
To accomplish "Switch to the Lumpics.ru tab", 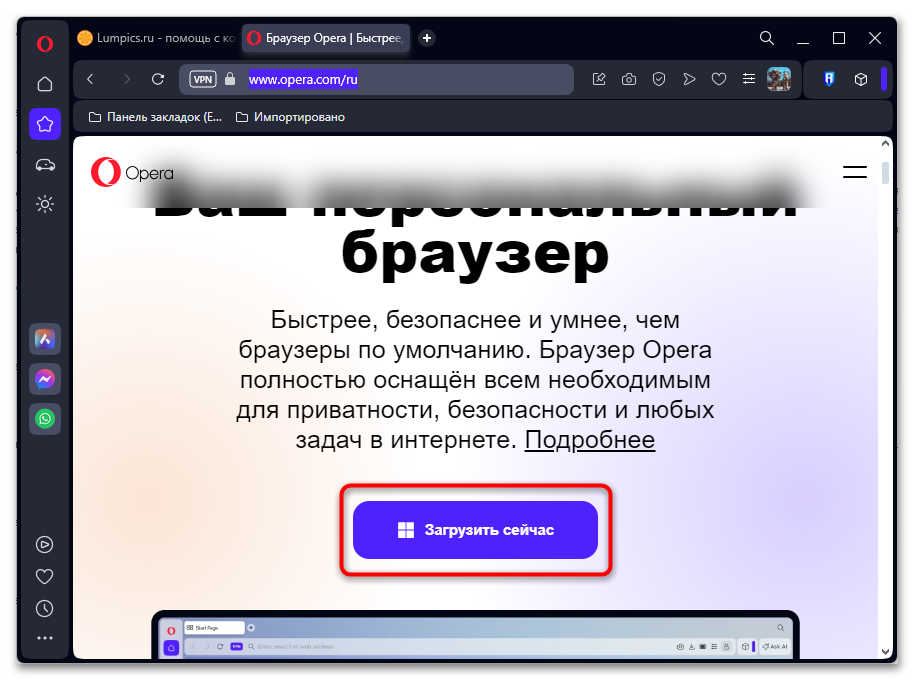I will (x=156, y=38).
